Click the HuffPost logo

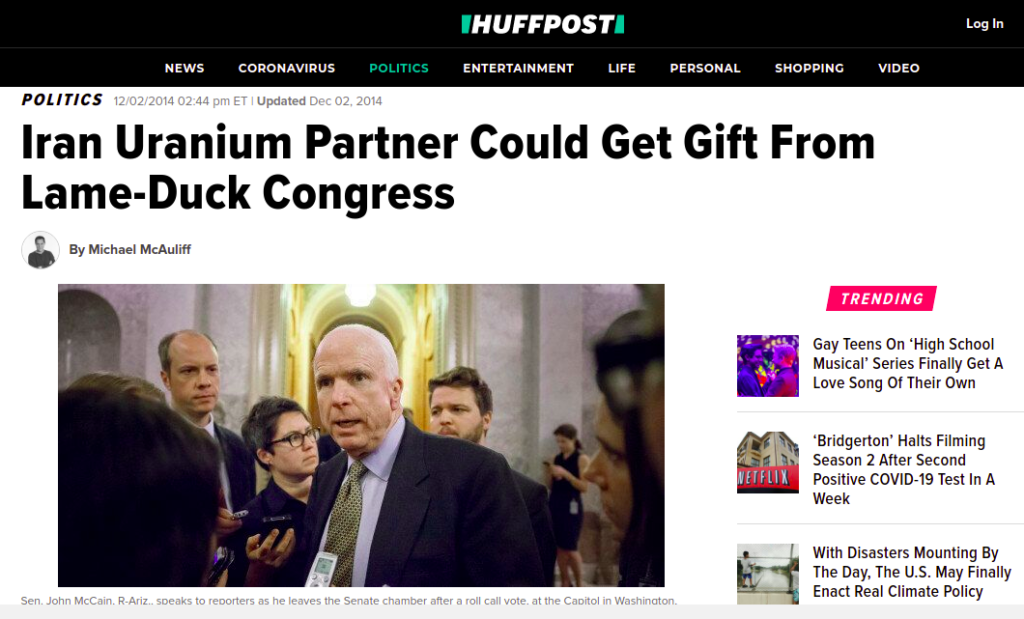pyautogui.click(x=543, y=24)
